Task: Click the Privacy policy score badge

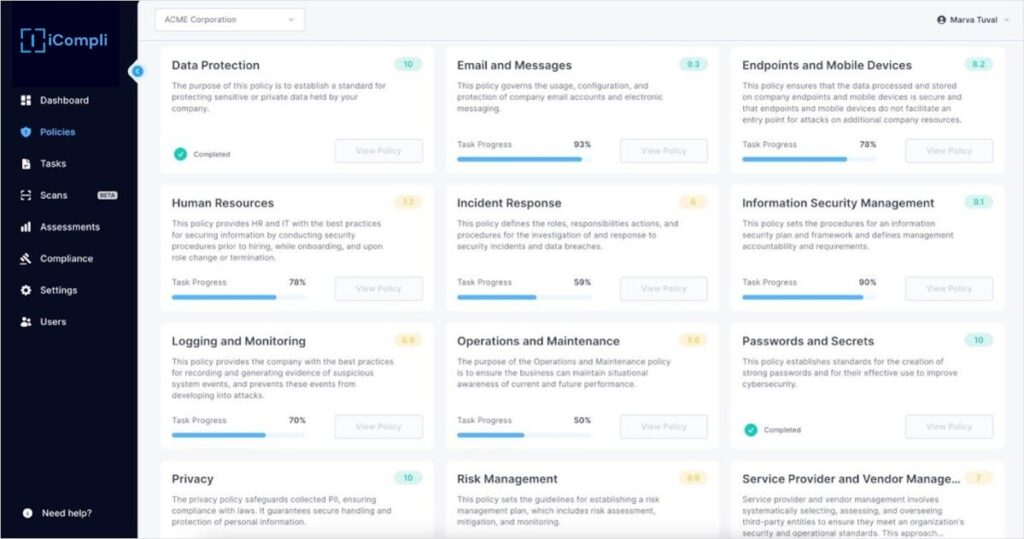Action: [408, 478]
